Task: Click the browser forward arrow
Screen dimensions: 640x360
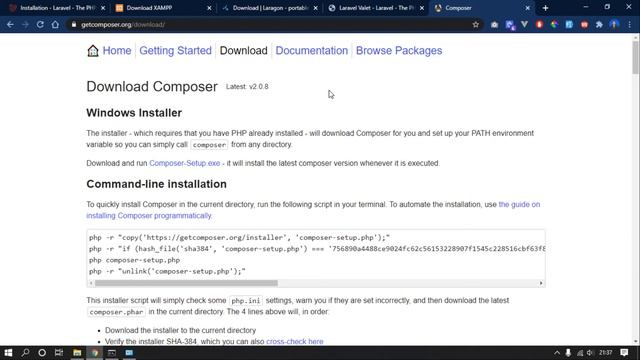Action: (x=25, y=24)
